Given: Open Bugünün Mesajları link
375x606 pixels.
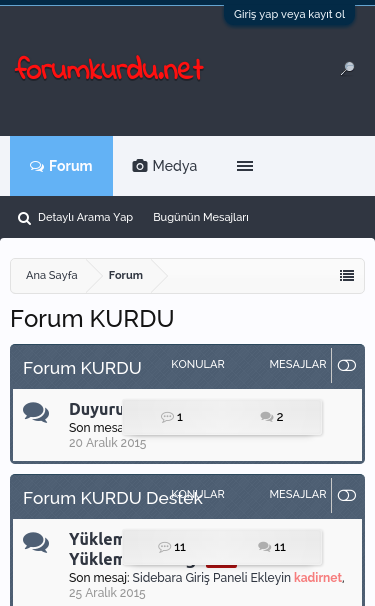Looking at the screenshot, I should click(201, 217).
